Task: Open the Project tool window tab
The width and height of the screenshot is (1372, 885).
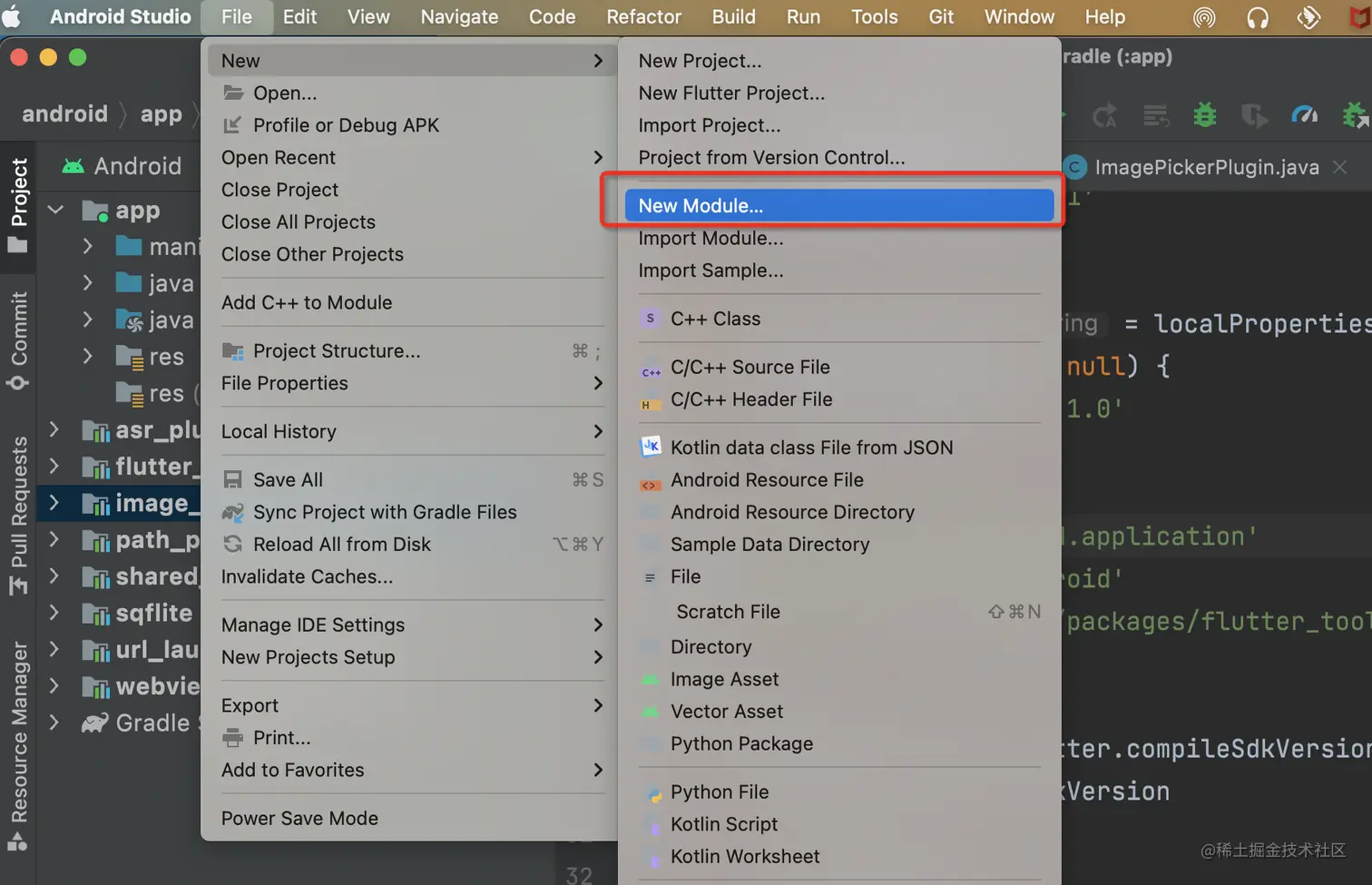Action: pos(18,205)
